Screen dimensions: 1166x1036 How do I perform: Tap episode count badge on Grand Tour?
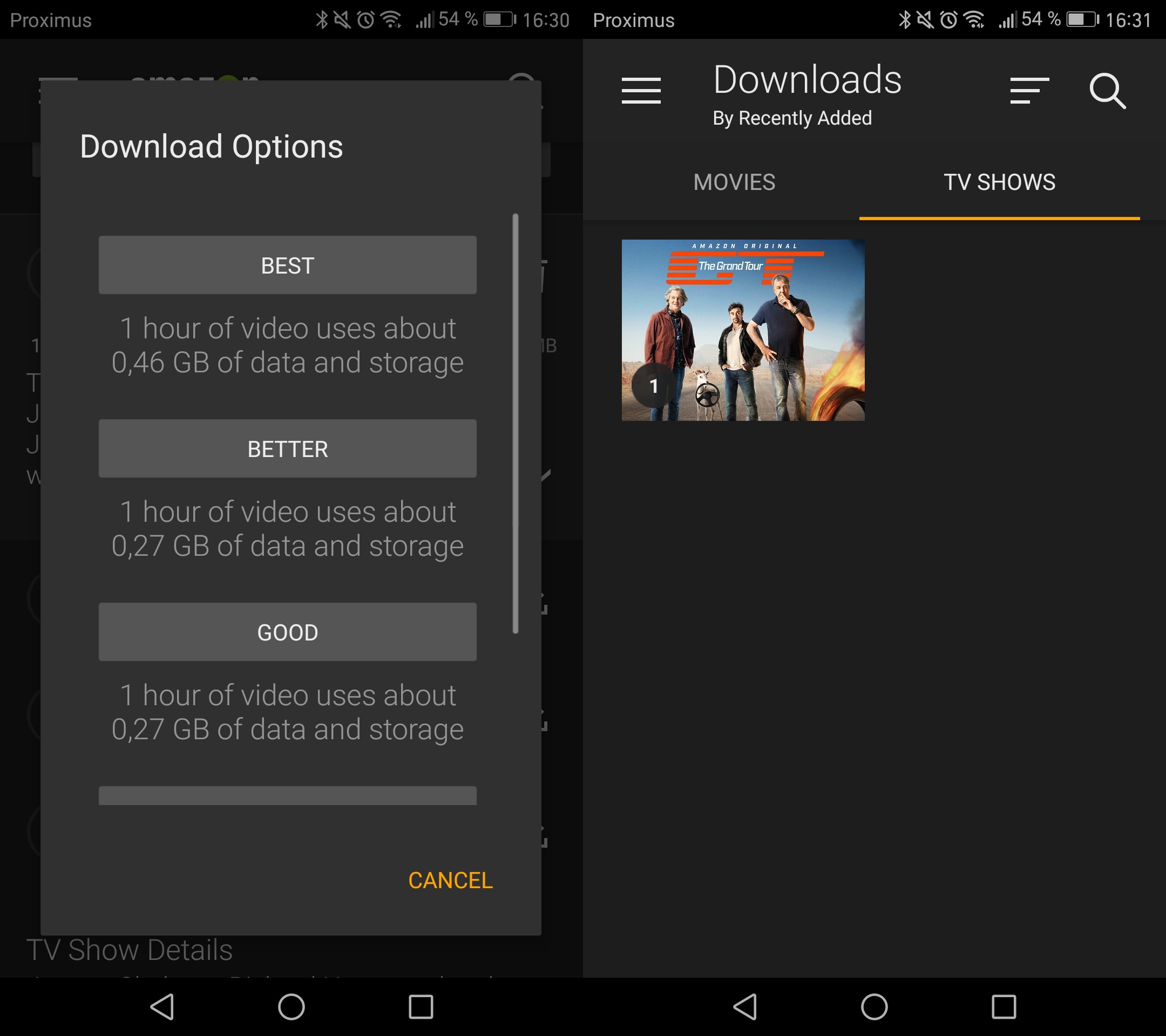pyautogui.click(x=654, y=386)
